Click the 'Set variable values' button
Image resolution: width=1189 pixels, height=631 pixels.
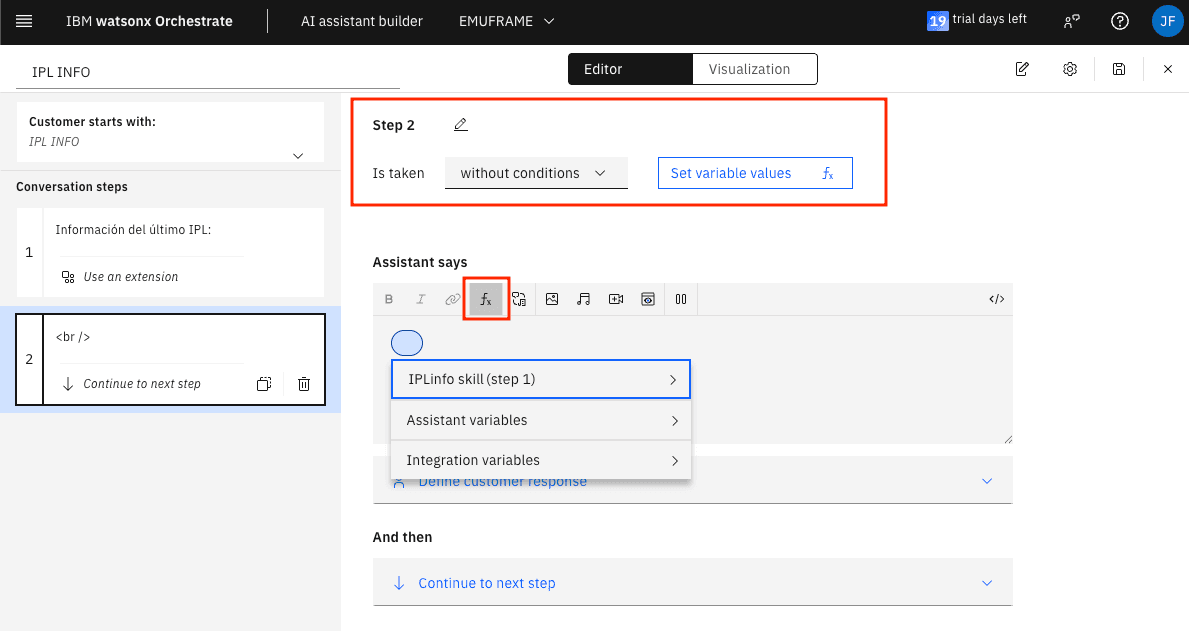click(753, 173)
